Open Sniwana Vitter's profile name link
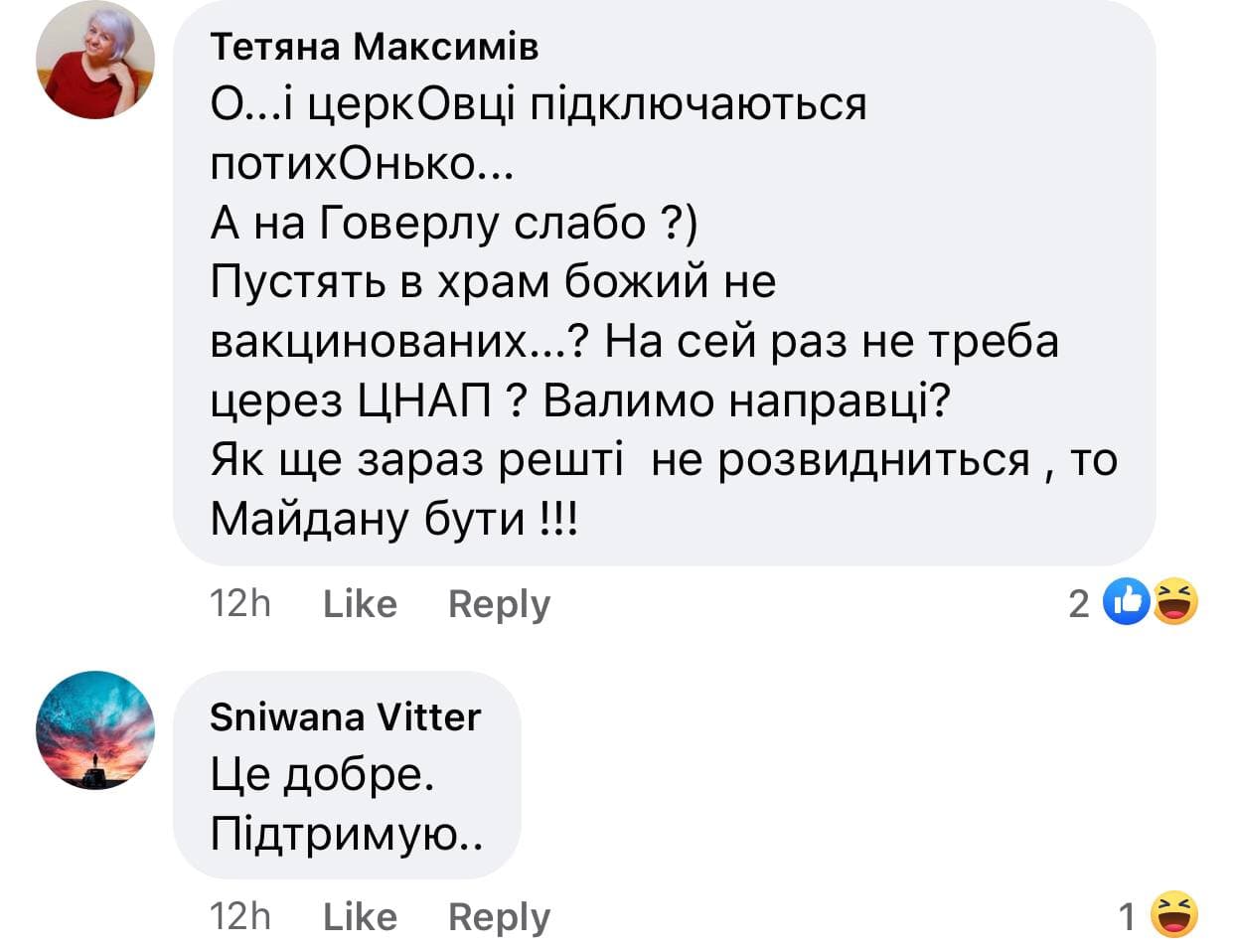The image size is (1234, 952). click(x=345, y=716)
